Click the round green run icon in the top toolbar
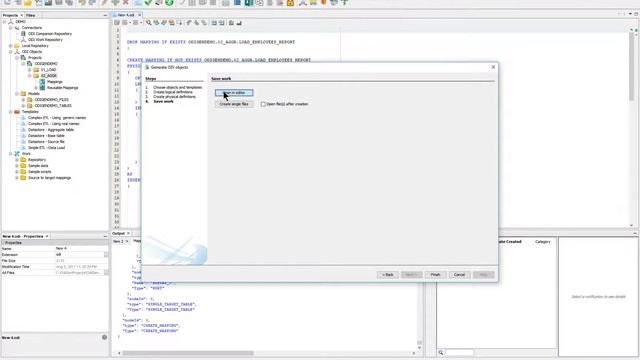 [169, 3]
